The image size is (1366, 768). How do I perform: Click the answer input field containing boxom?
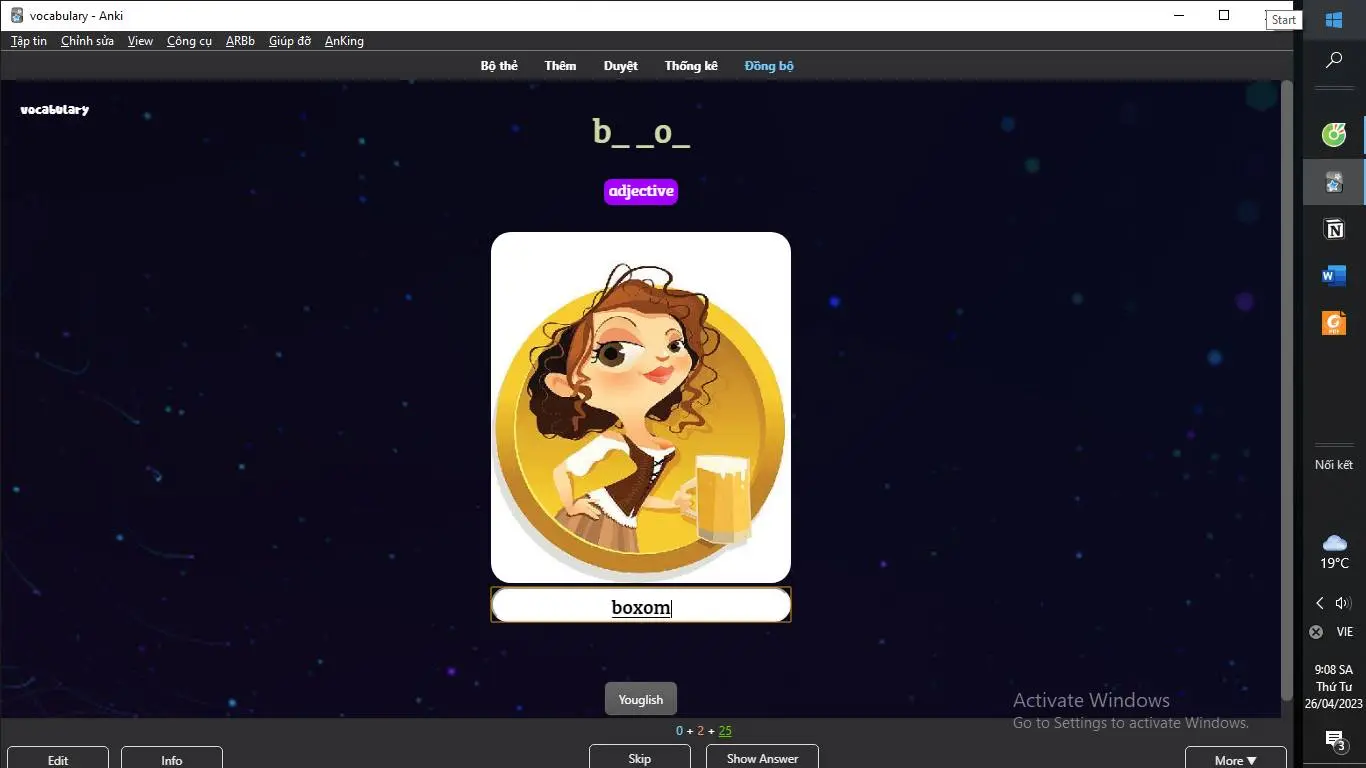coord(641,606)
